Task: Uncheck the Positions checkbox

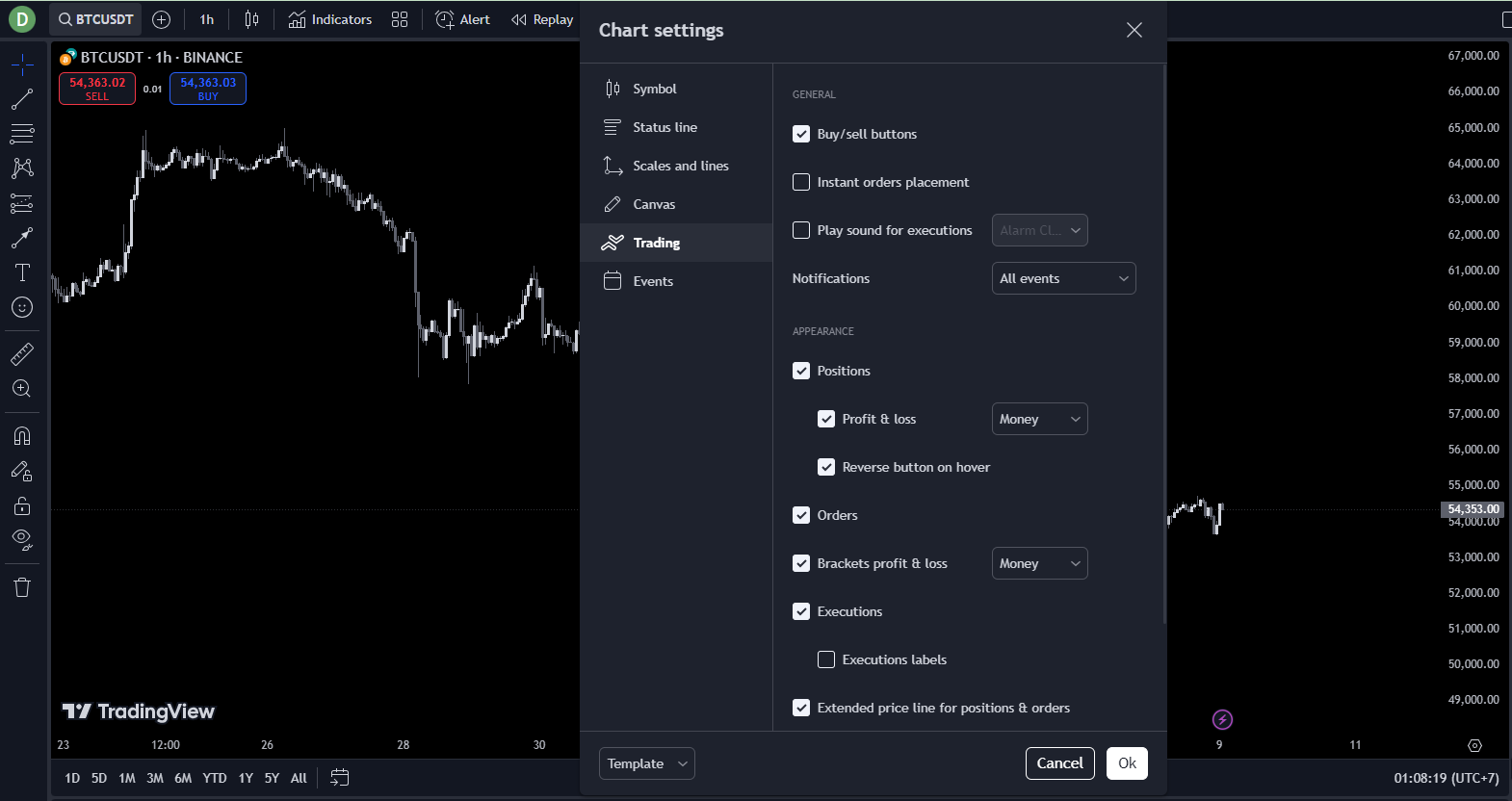Action: pos(801,371)
